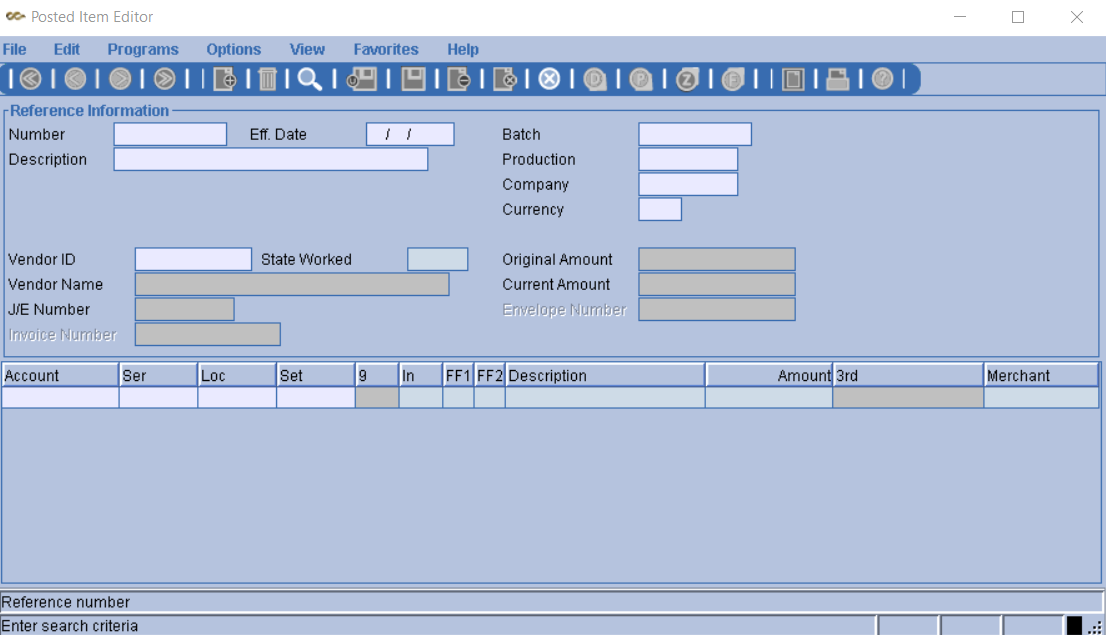This screenshot has height=635, width=1106.
Task: Go to the next record icon
Action: [120, 79]
